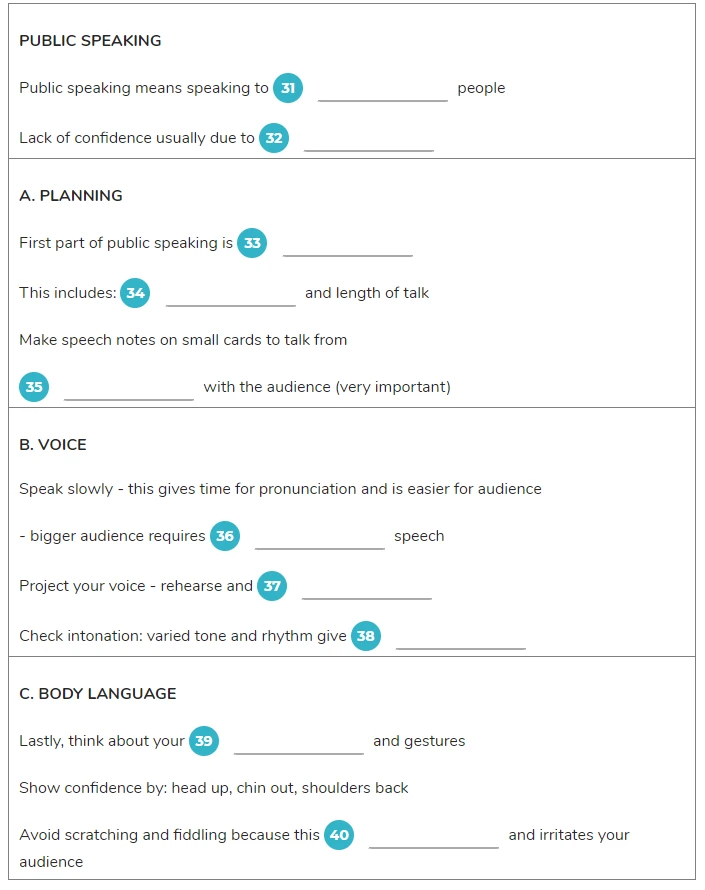The width and height of the screenshot is (705, 890).
Task: Click the blank after 'public speaking is'
Action: pyautogui.click(x=348, y=245)
